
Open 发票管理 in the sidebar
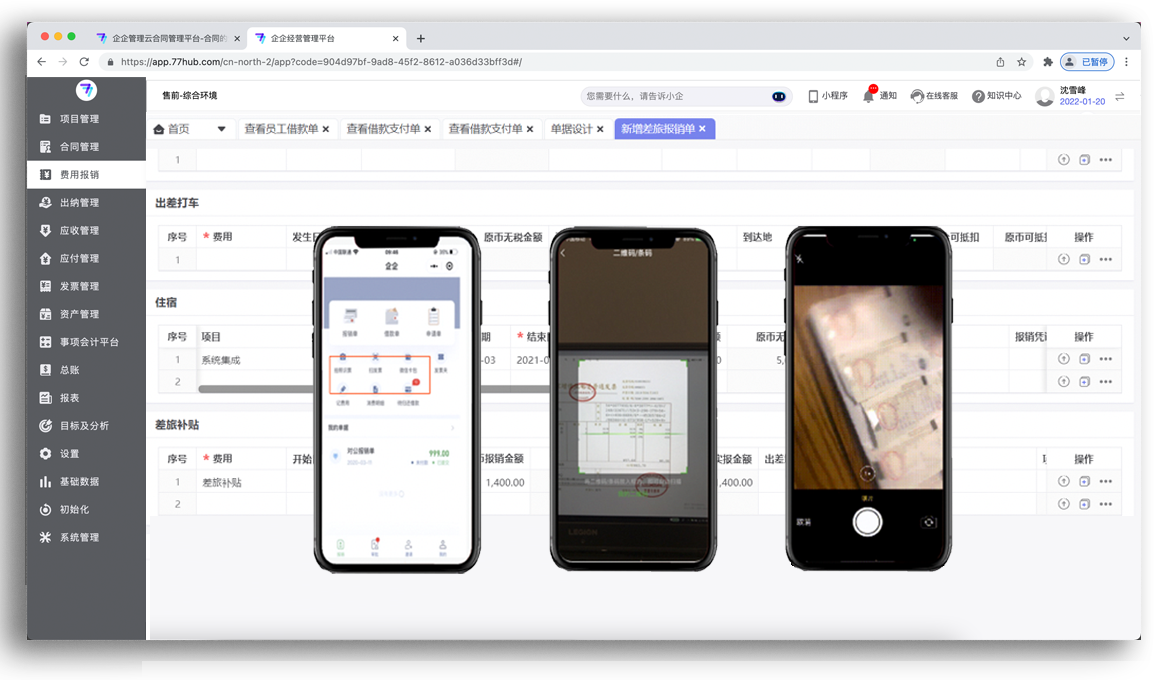point(78,286)
